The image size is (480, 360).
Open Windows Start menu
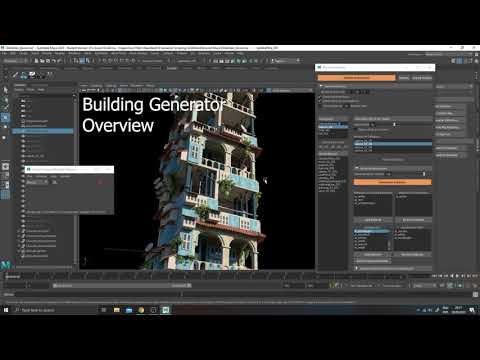[6, 310]
